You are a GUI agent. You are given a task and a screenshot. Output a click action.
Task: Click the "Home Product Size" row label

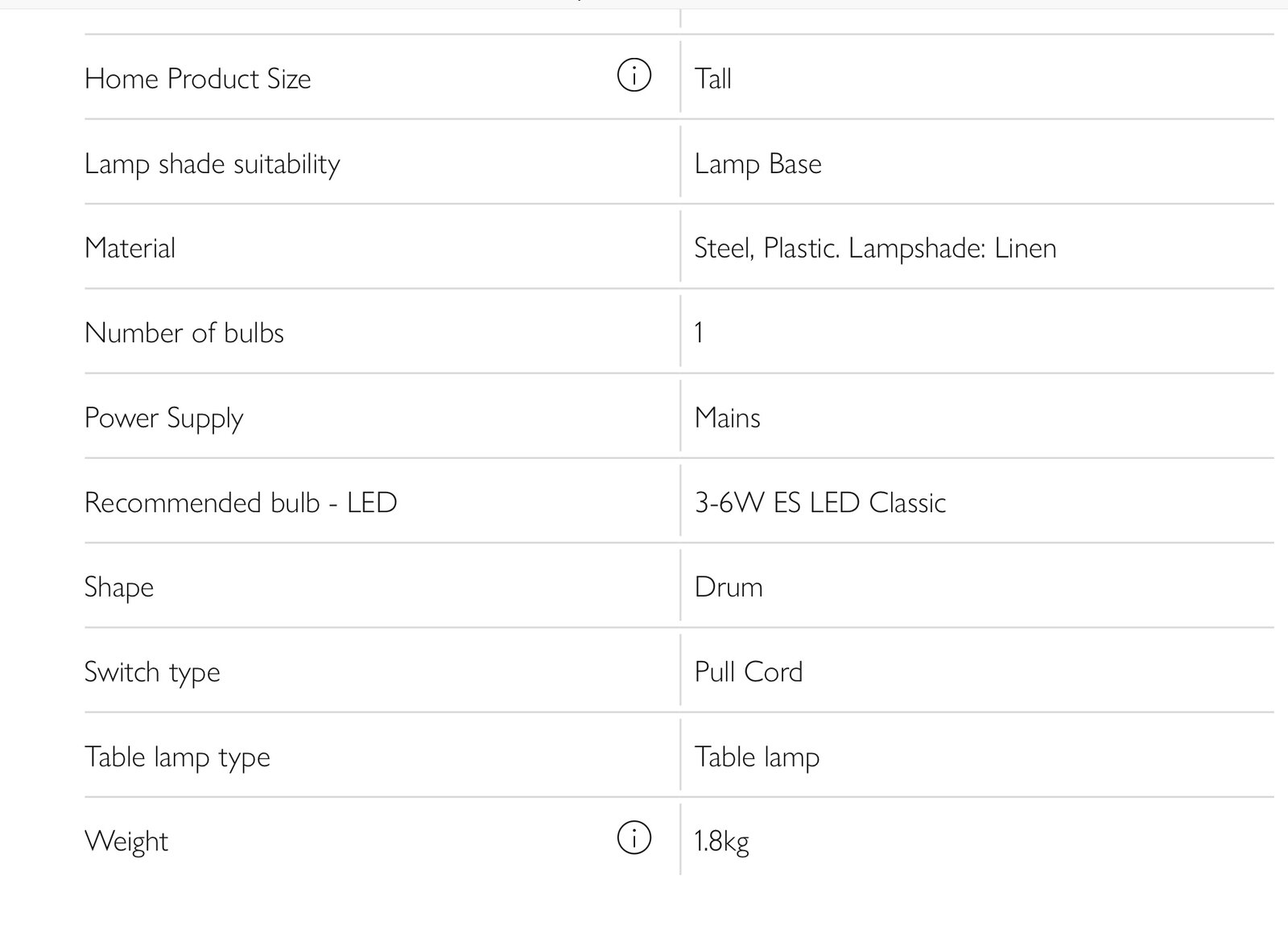197,79
